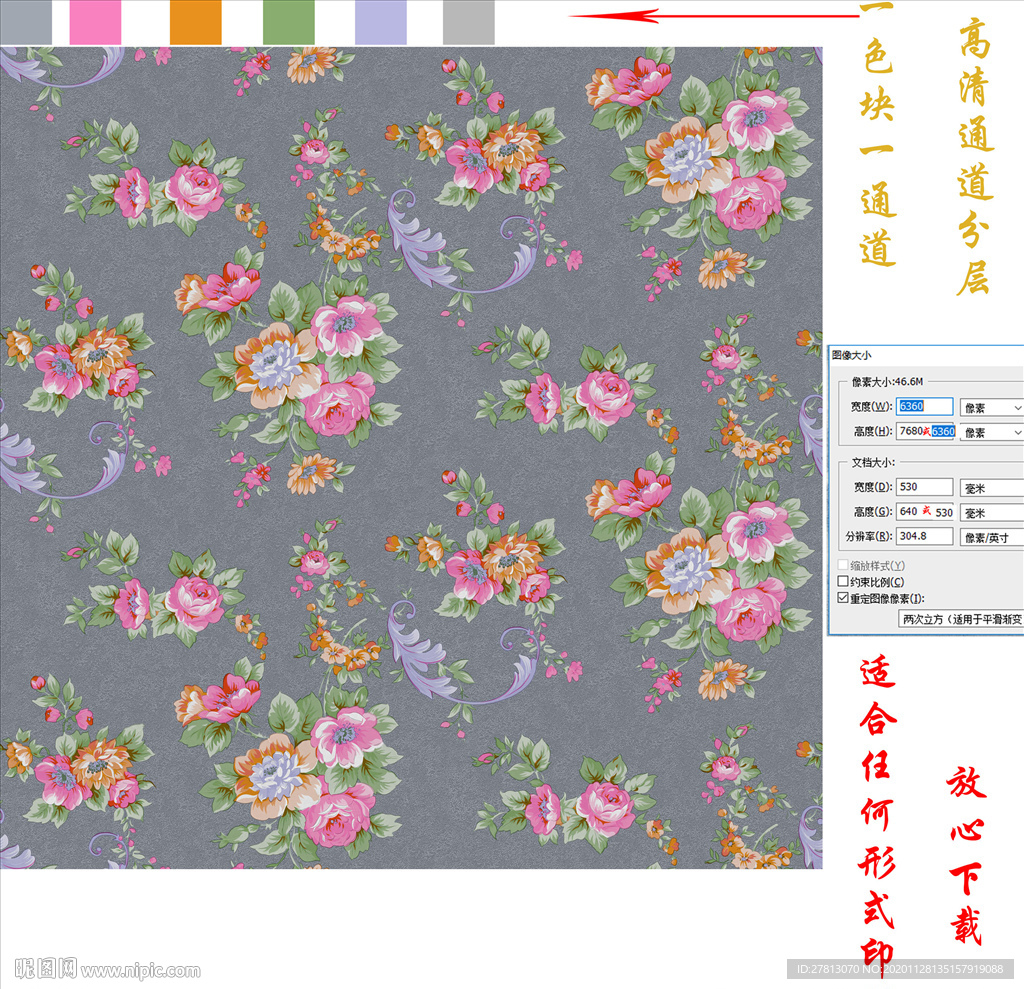1024x989 pixels.
Task: Expand the 两次立方 resample method dropdown
Action: (961, 619)
